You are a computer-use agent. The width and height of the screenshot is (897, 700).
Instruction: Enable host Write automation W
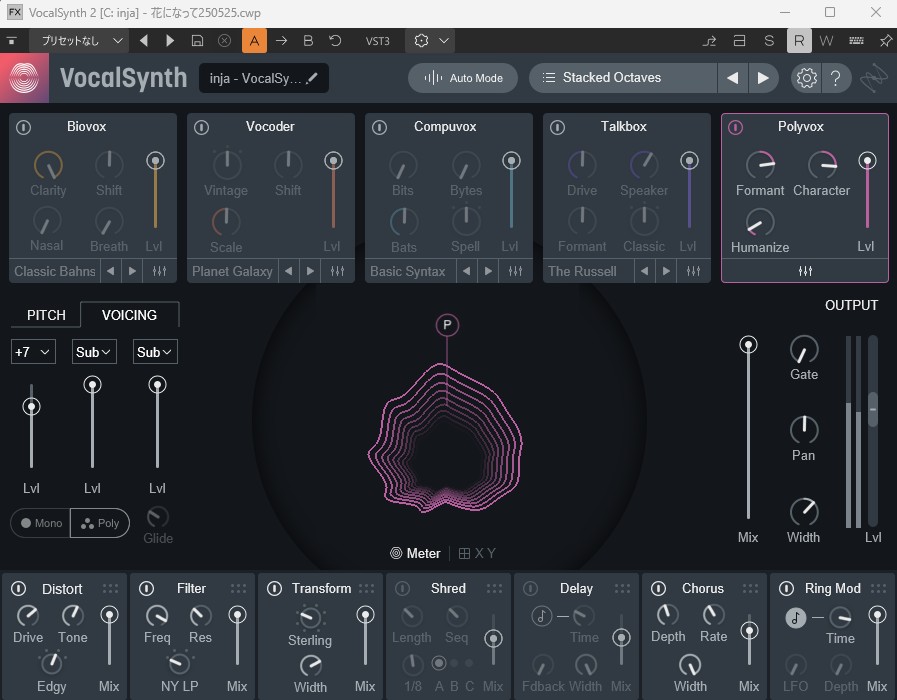pos(826,41)
